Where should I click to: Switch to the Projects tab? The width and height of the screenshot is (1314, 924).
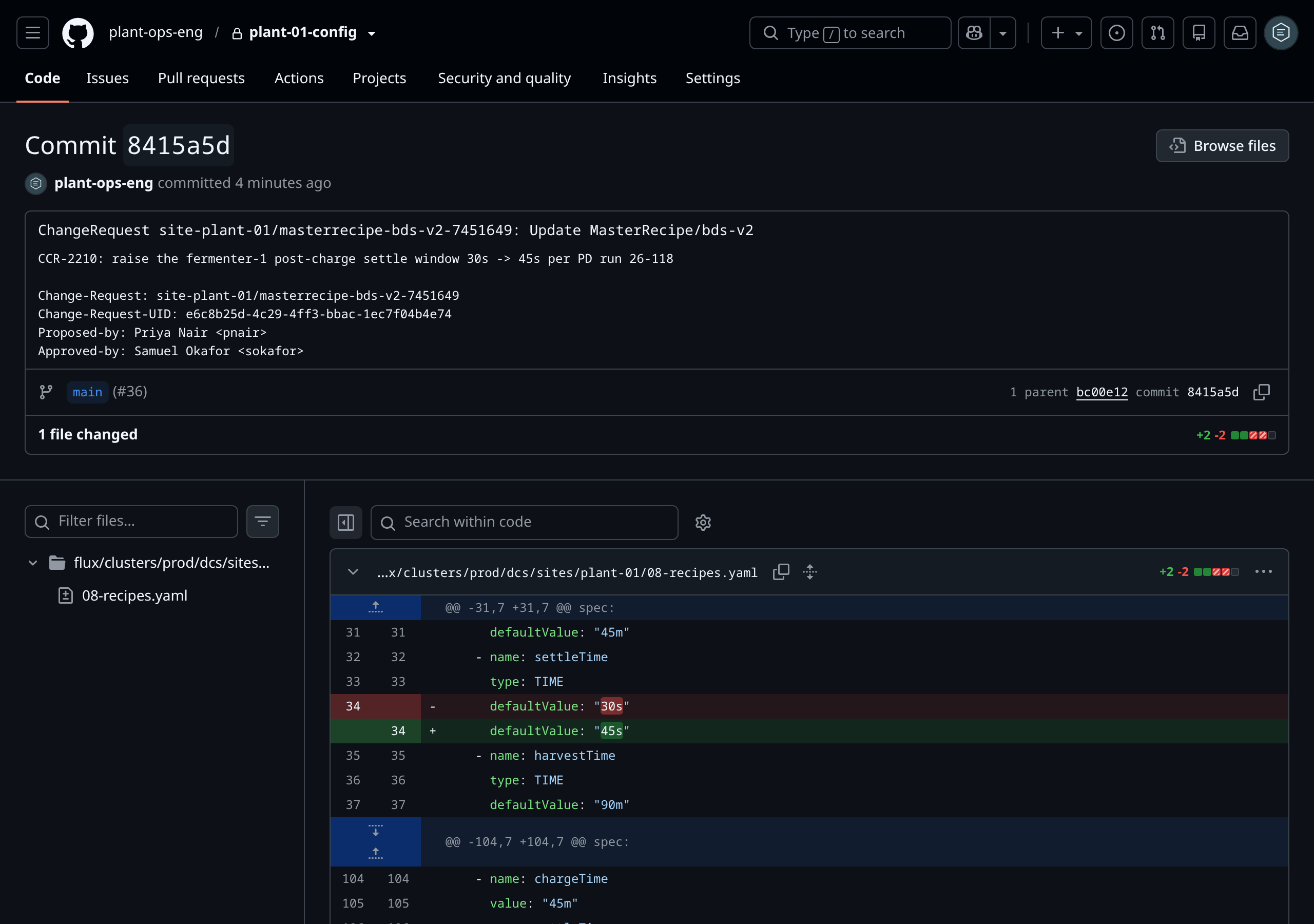pos(379,78)
